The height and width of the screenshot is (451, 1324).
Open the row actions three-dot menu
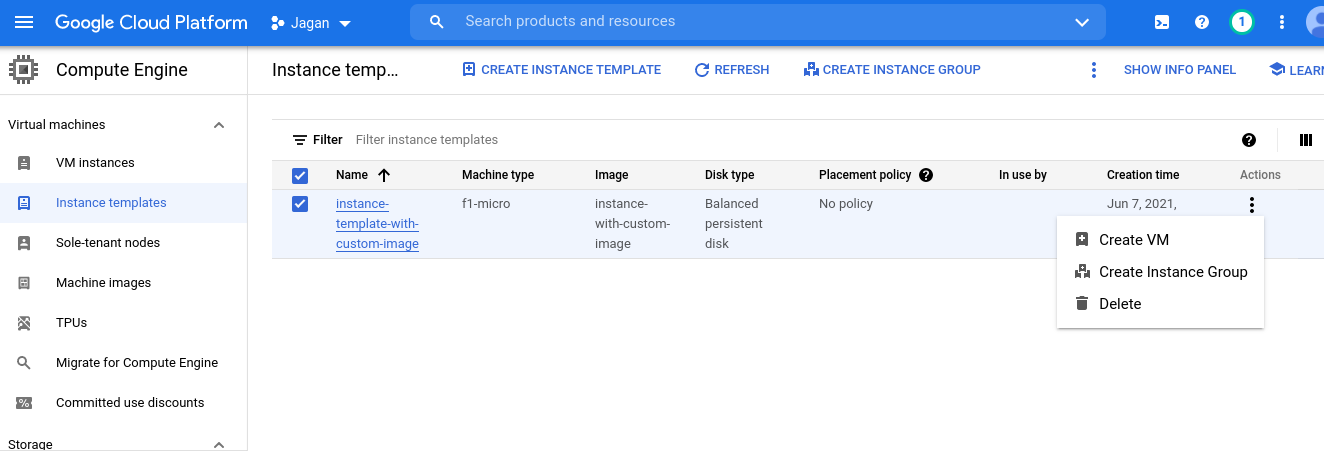1251,205
